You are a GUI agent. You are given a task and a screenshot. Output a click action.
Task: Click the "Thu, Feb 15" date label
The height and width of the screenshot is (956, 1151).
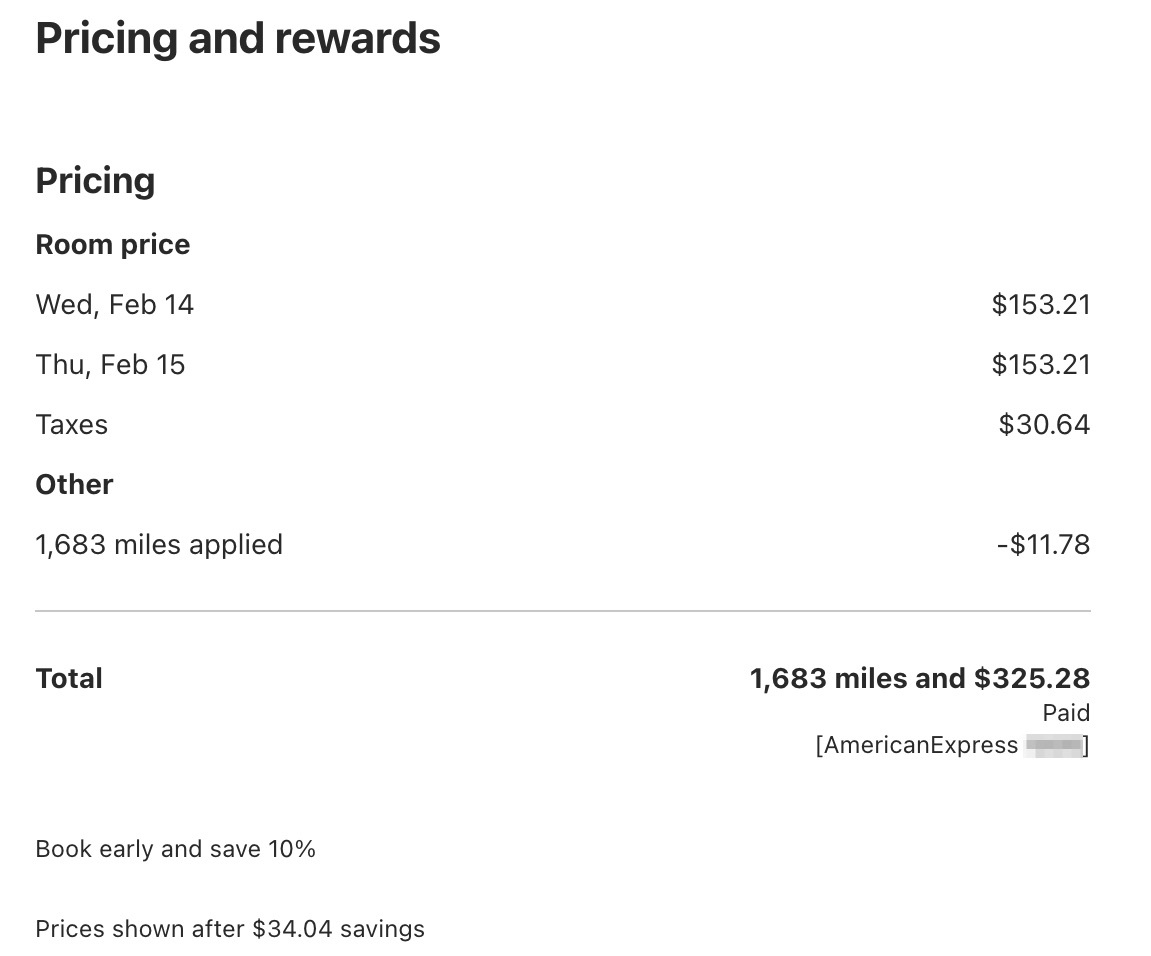pyautogui.click(x=111, y=364)
